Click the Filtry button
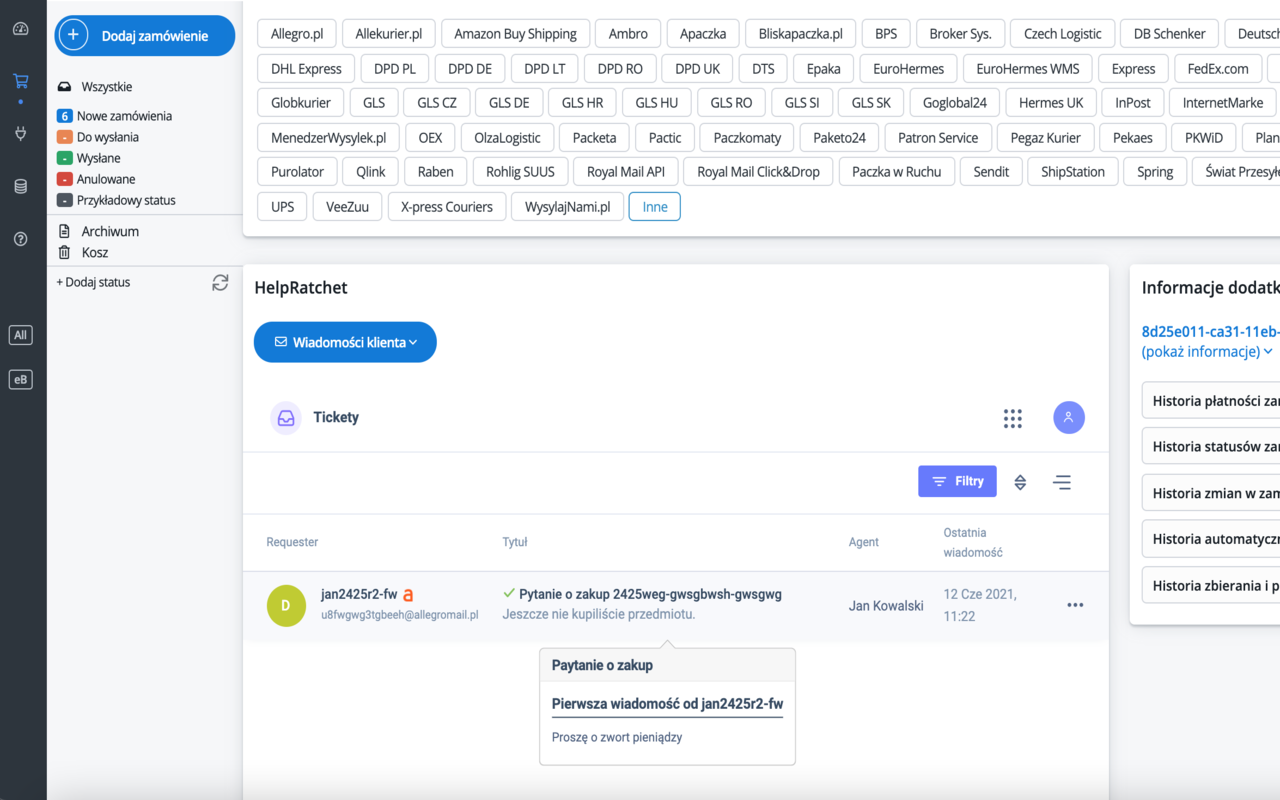Screen dimensions: 1280x800 click(957, 481)
